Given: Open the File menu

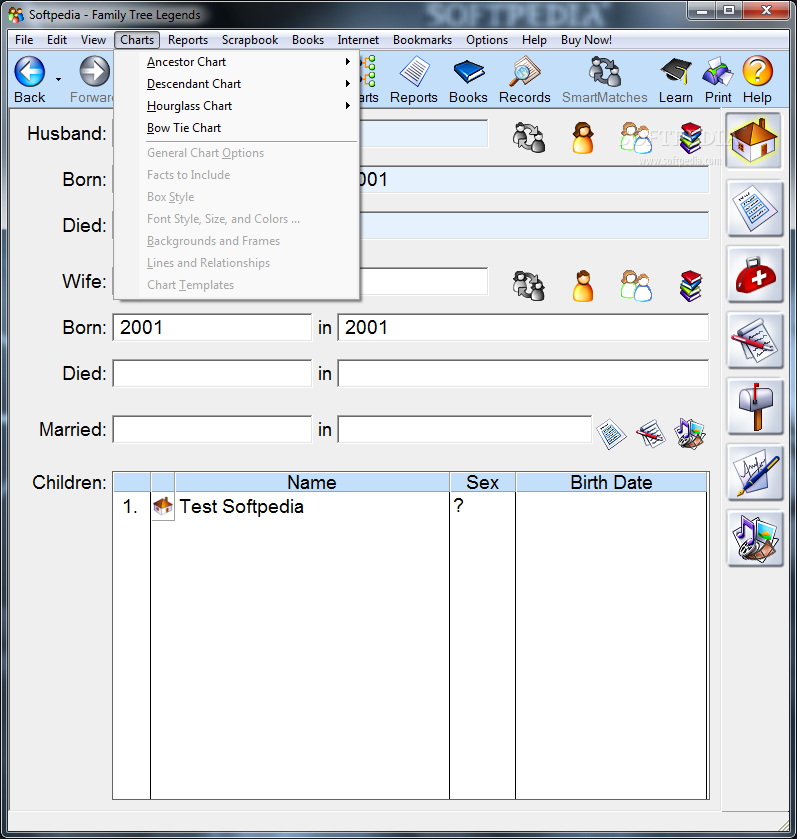Looking at the screenshot, I should 24,40.
